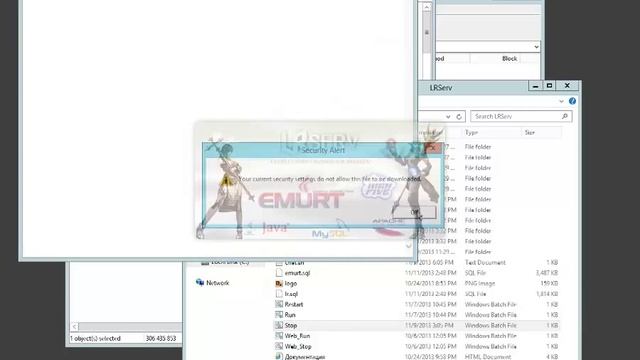Click OK in the Security Alert dialog
The width and height of the screenshot is (640, 360).
[414, 212]
